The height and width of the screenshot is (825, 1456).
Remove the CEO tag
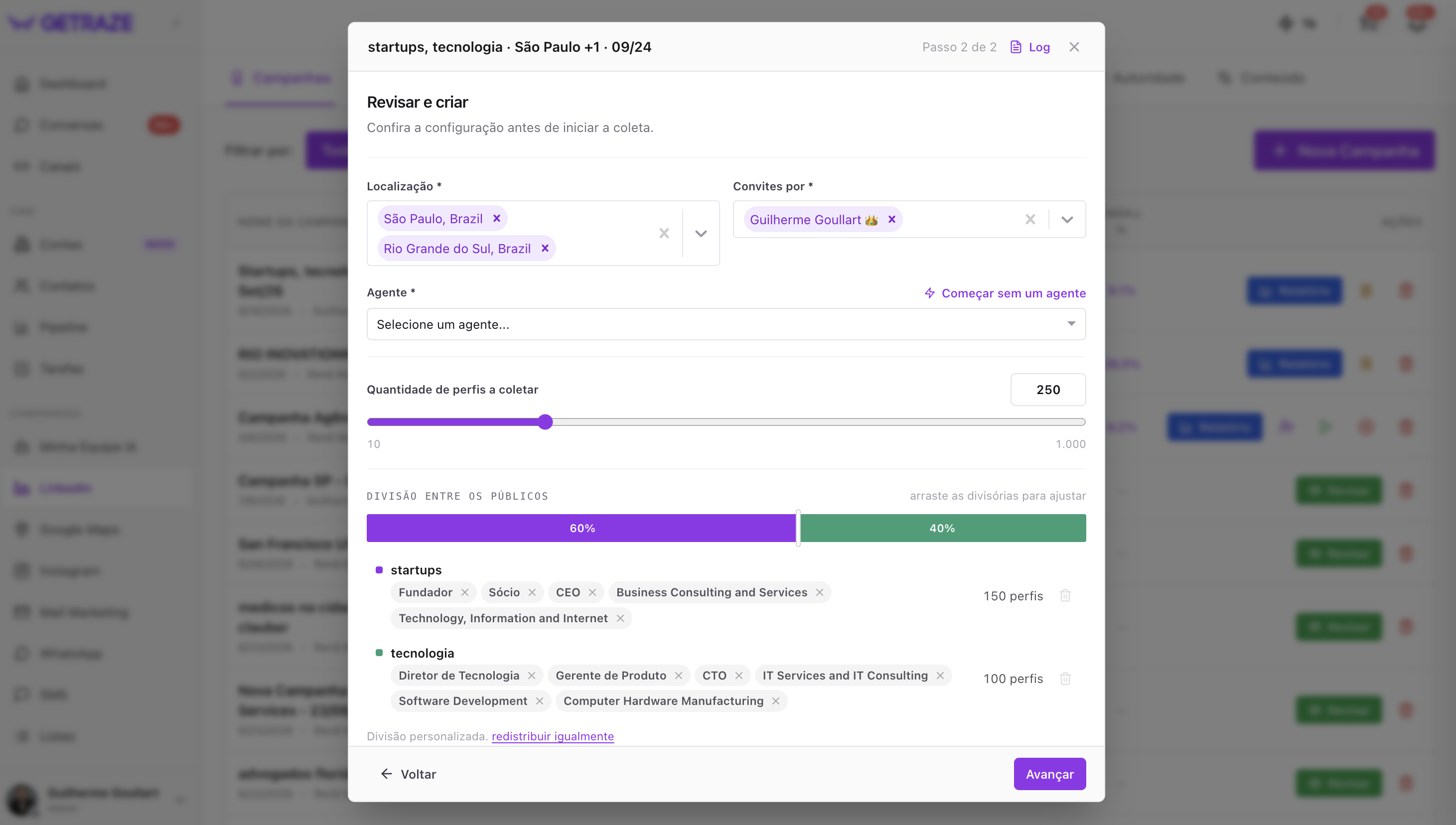[592, 592]
